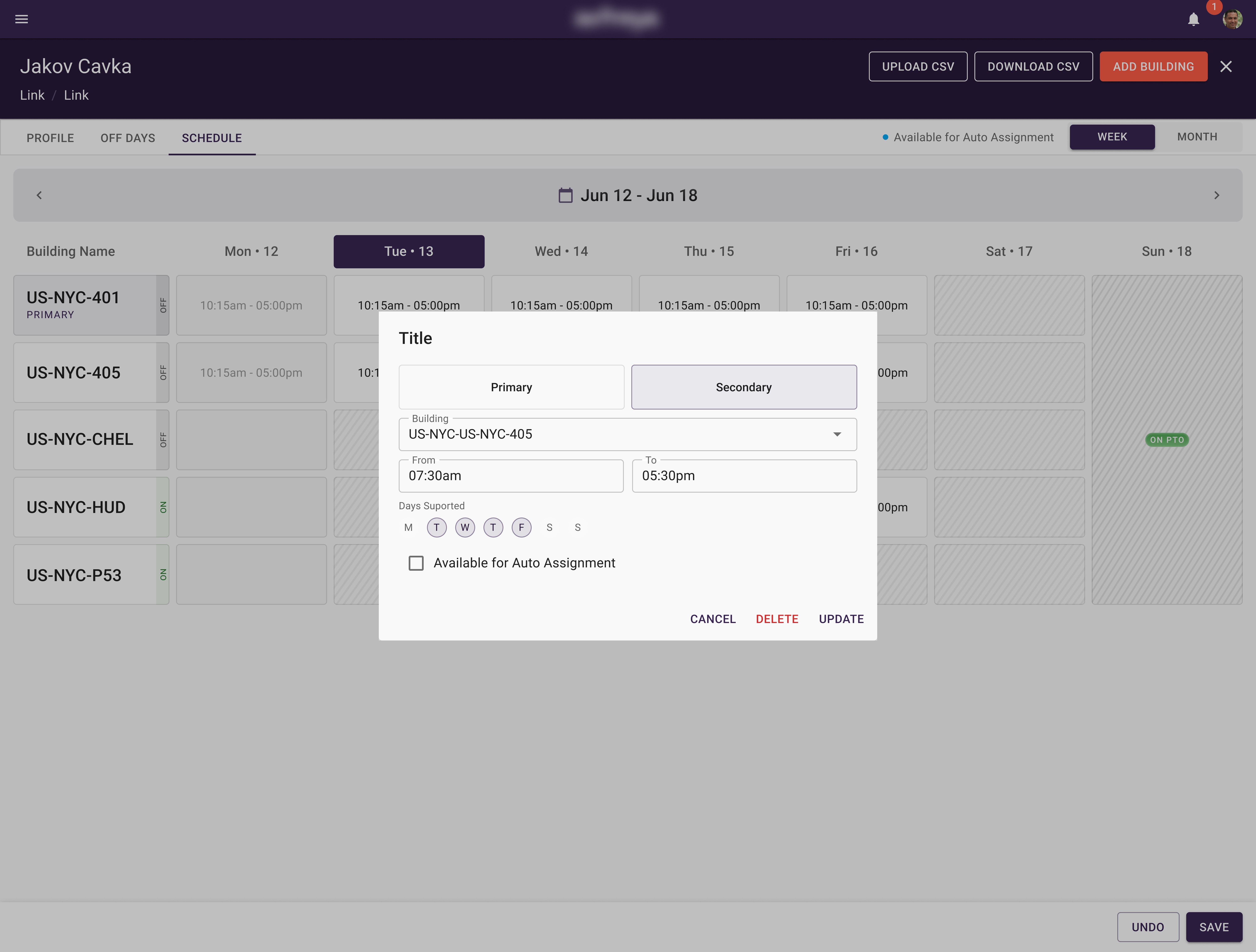Select the Primary option
This screenshot has height=952, width=1256.
click(x=511, y=387)
